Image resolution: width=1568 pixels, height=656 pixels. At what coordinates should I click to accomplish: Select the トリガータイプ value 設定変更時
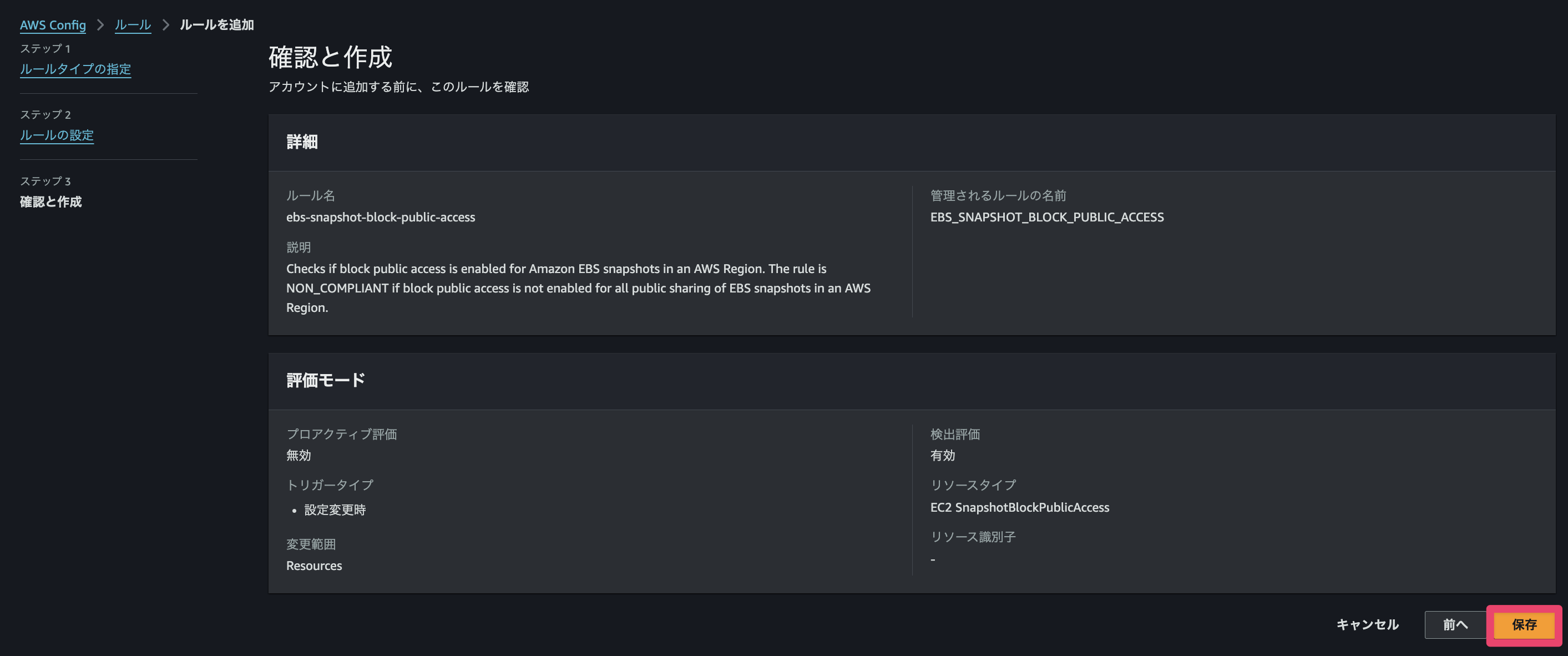(335, 510)
